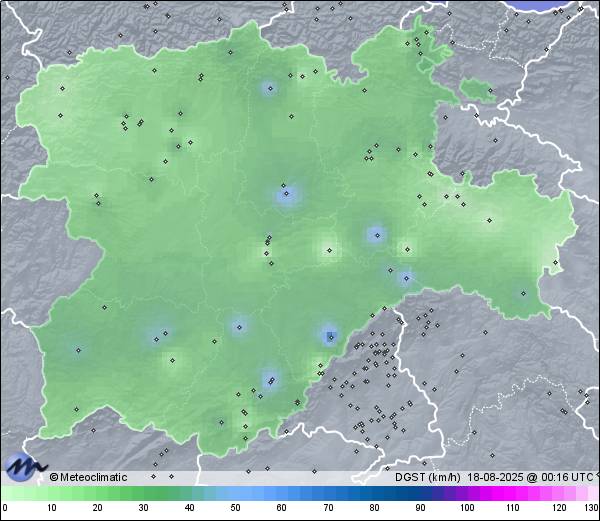Click the 80 value on the scale
Image resolution: width=600 pixels, height=521 pixels.
click(374, 508)
